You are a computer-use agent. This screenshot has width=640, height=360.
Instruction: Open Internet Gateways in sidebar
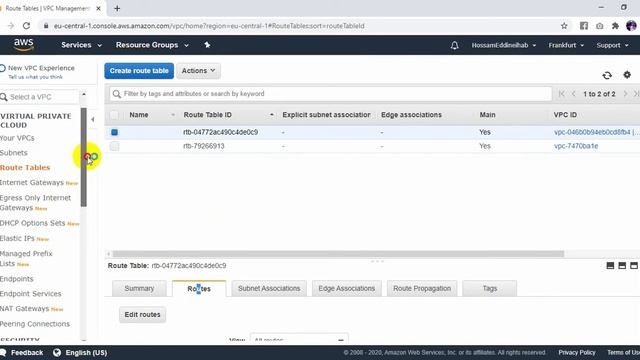pos(32,182)
